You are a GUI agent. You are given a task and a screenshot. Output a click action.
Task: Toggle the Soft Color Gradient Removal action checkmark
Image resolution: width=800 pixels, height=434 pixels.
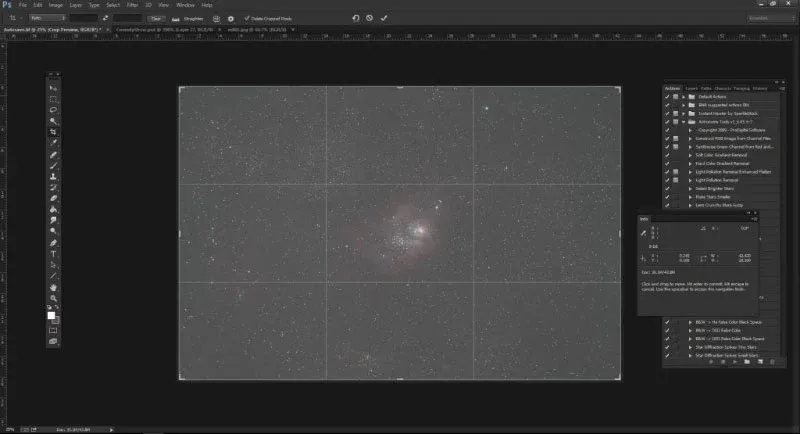coord(667,154)
